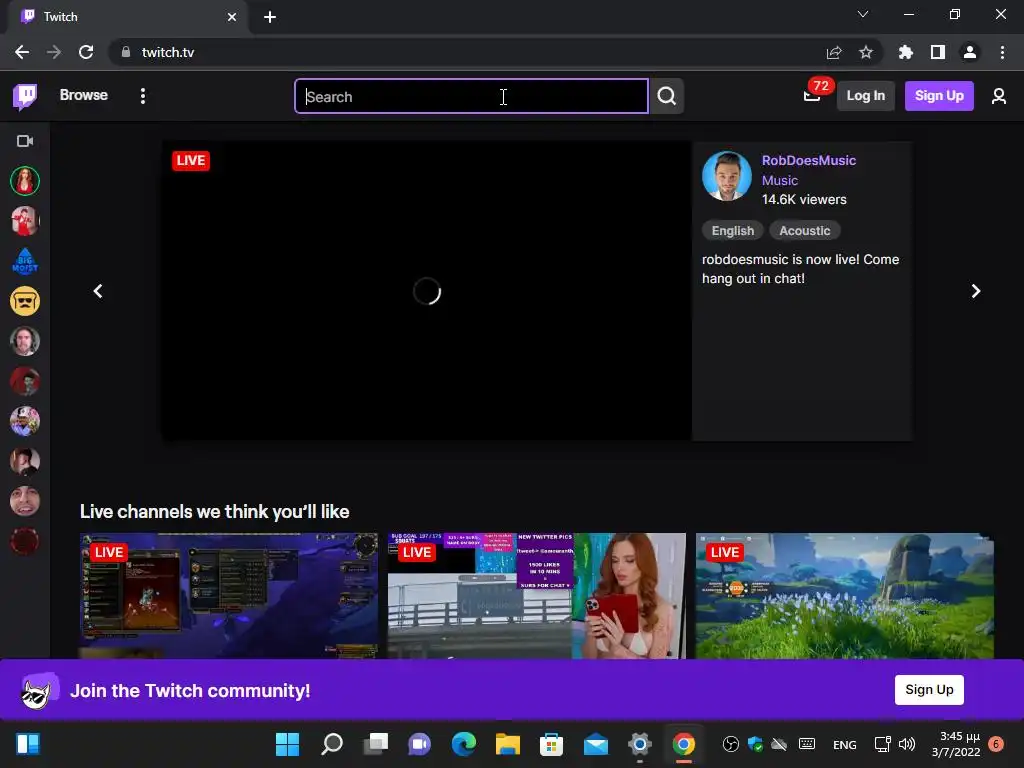Open the Widgets panel icon in taskbar
Image resolution: width=1024 pixels, height=768 pixels.
tap(28, 744)
